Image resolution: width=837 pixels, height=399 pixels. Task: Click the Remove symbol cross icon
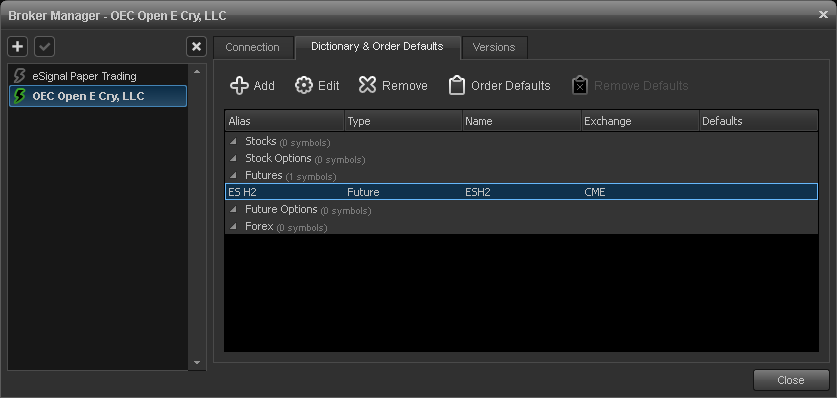click(367, 85)
